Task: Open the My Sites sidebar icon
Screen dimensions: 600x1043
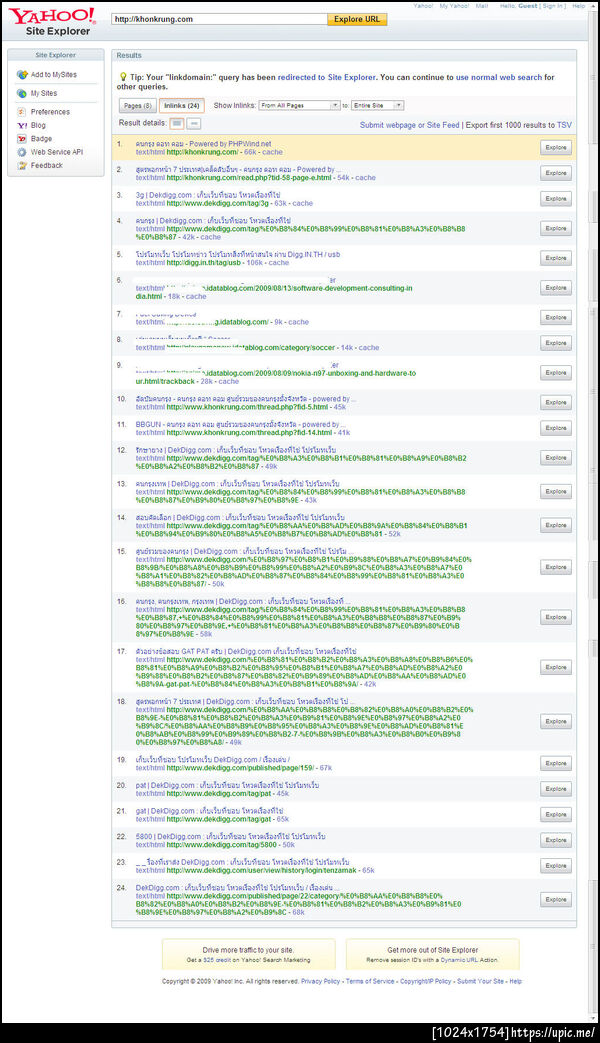Action: (22, 93)
